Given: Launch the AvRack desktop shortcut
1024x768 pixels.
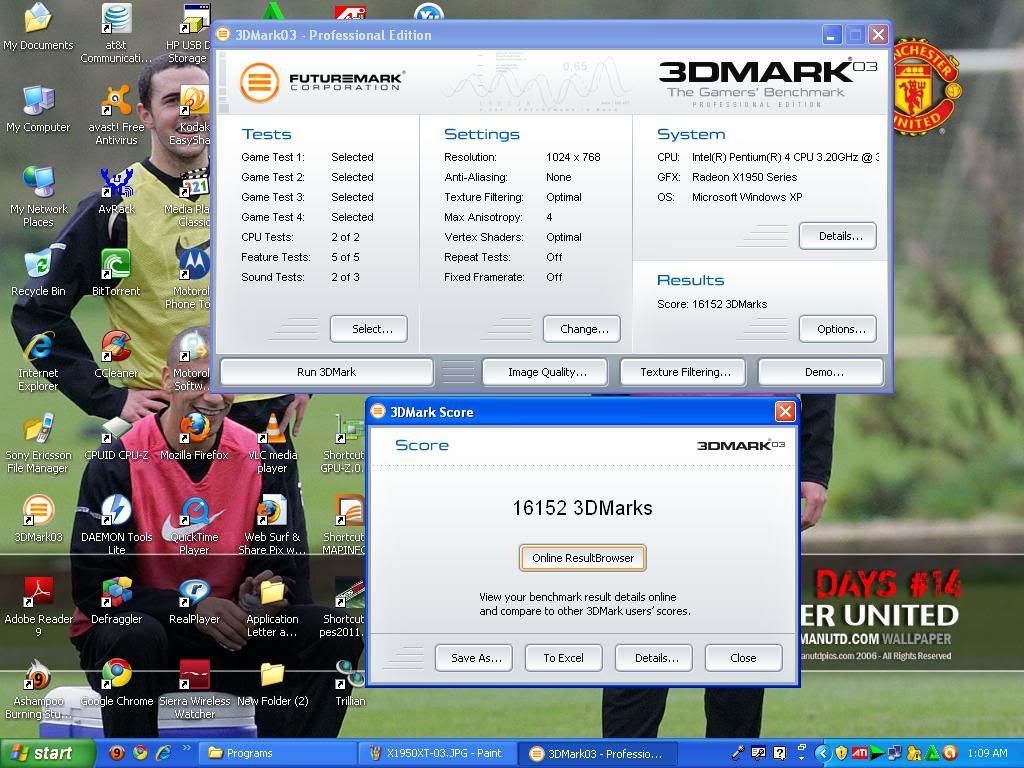Looking at the screenshot, I should coord(116,192).
